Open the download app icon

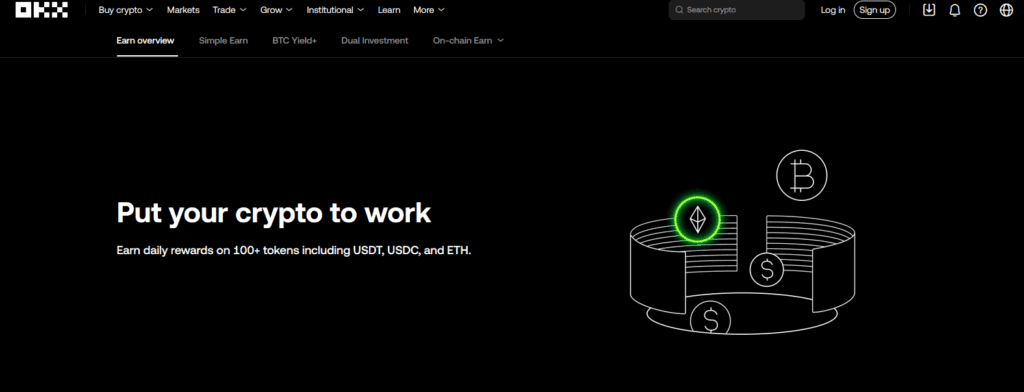point(929,10)
